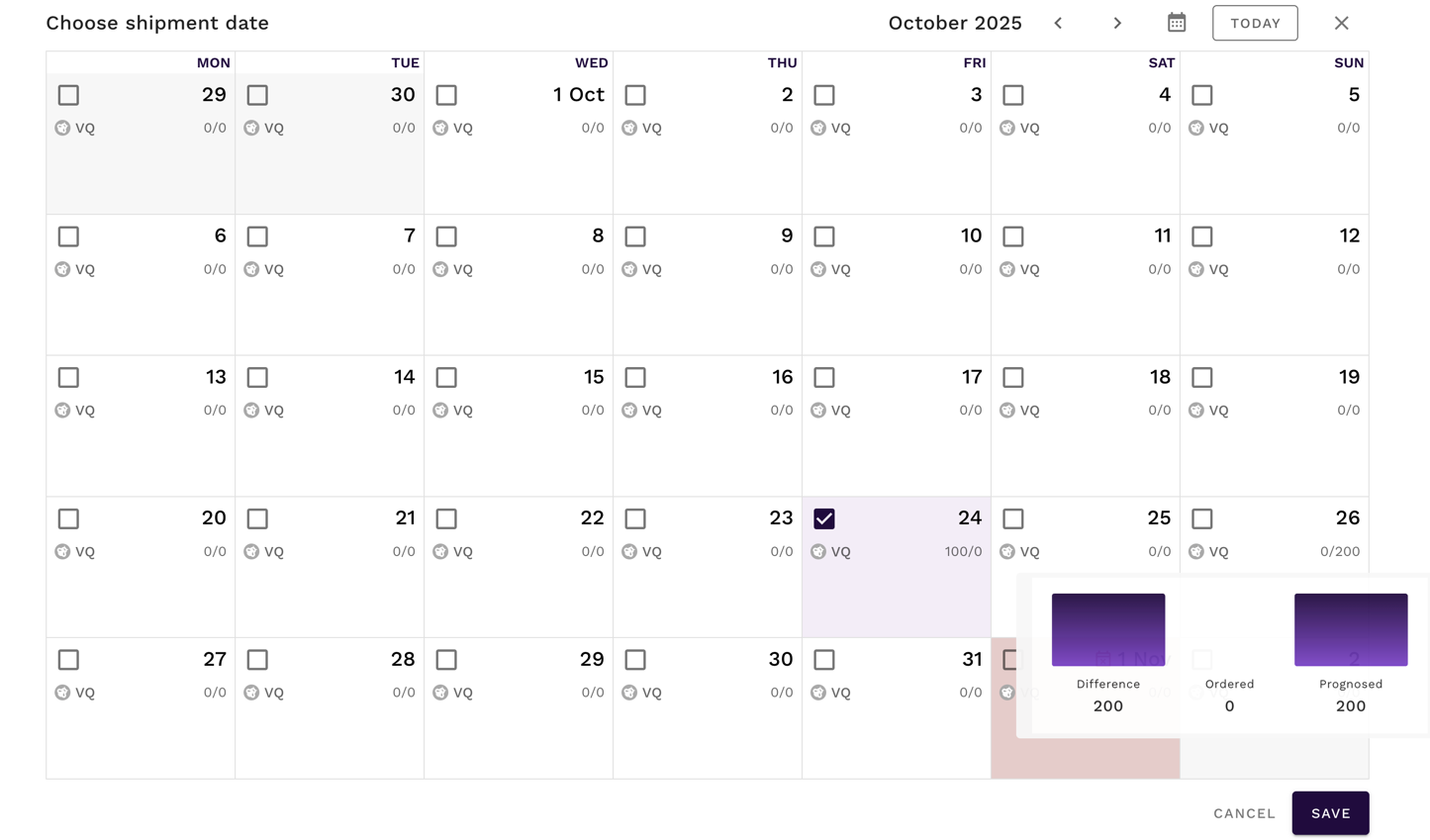The image size is (1430, 840).
Task: Uncheck the October 24 checkbox
Action: [x=824, y=518]
